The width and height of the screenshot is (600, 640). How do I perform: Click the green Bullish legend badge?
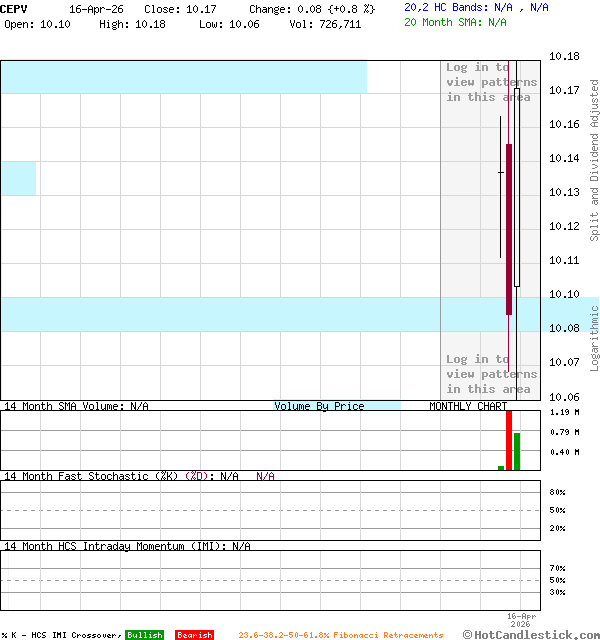(x=144, y=635)
